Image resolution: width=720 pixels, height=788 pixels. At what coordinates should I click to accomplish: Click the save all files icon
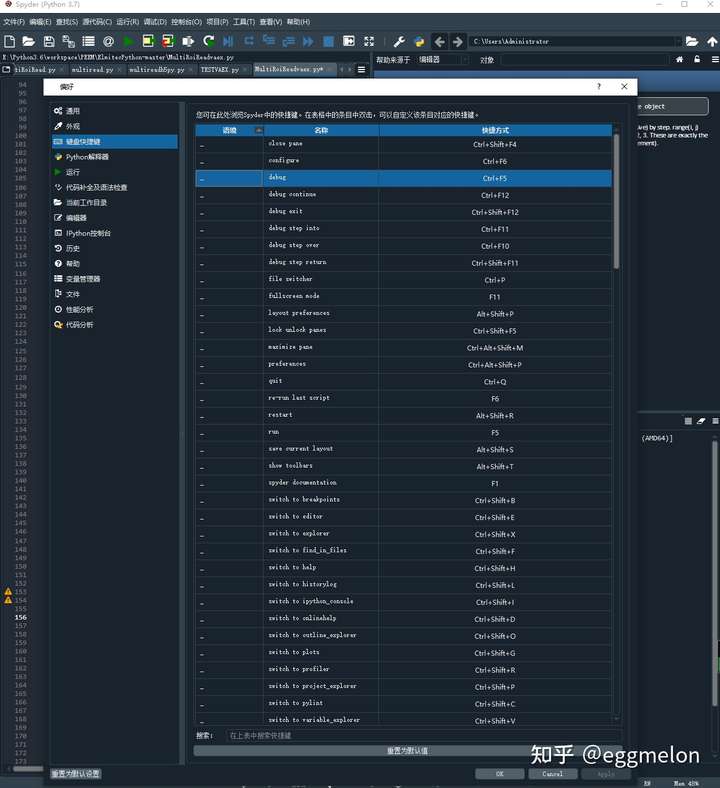click(x=68, y=41)
